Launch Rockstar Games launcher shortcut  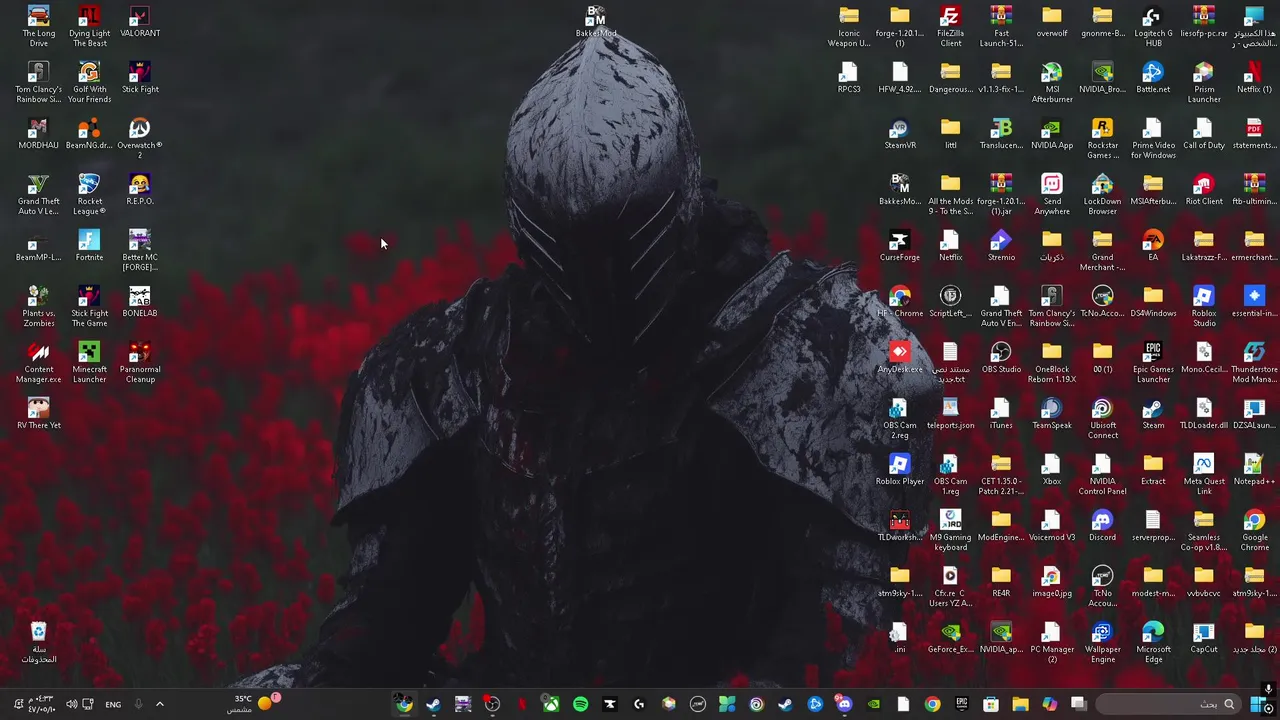point(1102,138)
